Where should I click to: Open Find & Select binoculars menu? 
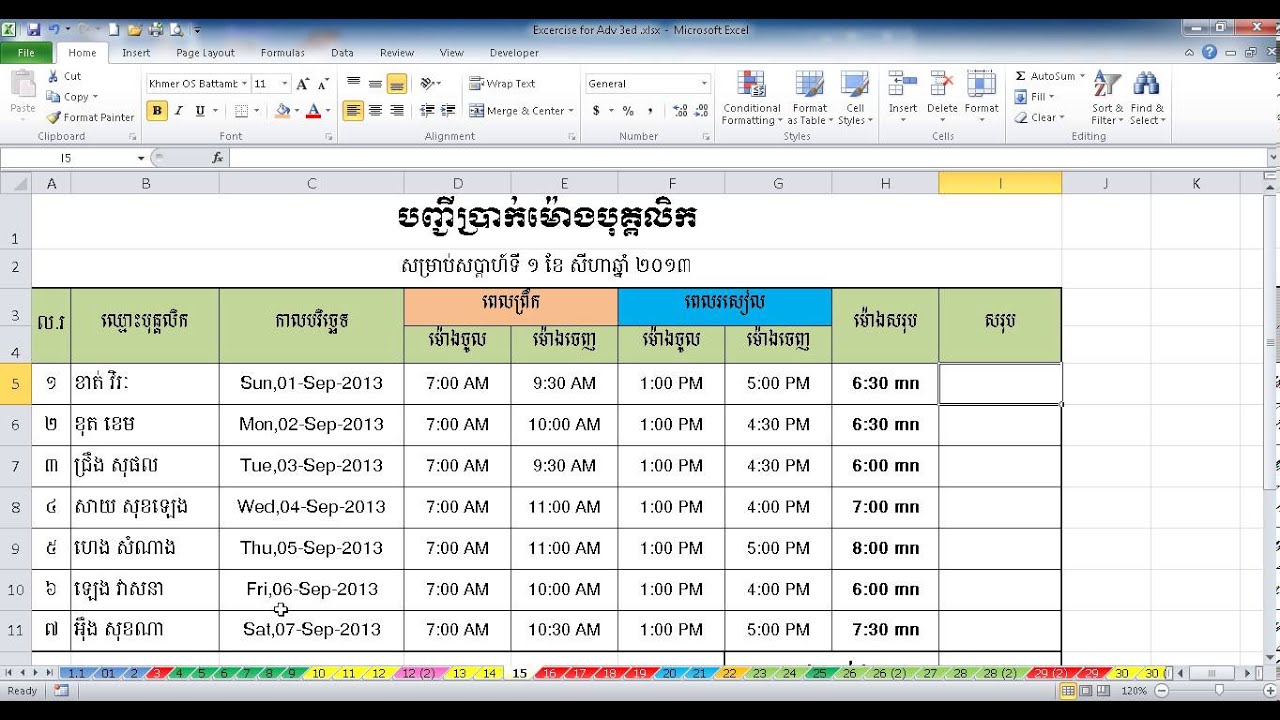pyautogui.click(x=1147, y=98)
